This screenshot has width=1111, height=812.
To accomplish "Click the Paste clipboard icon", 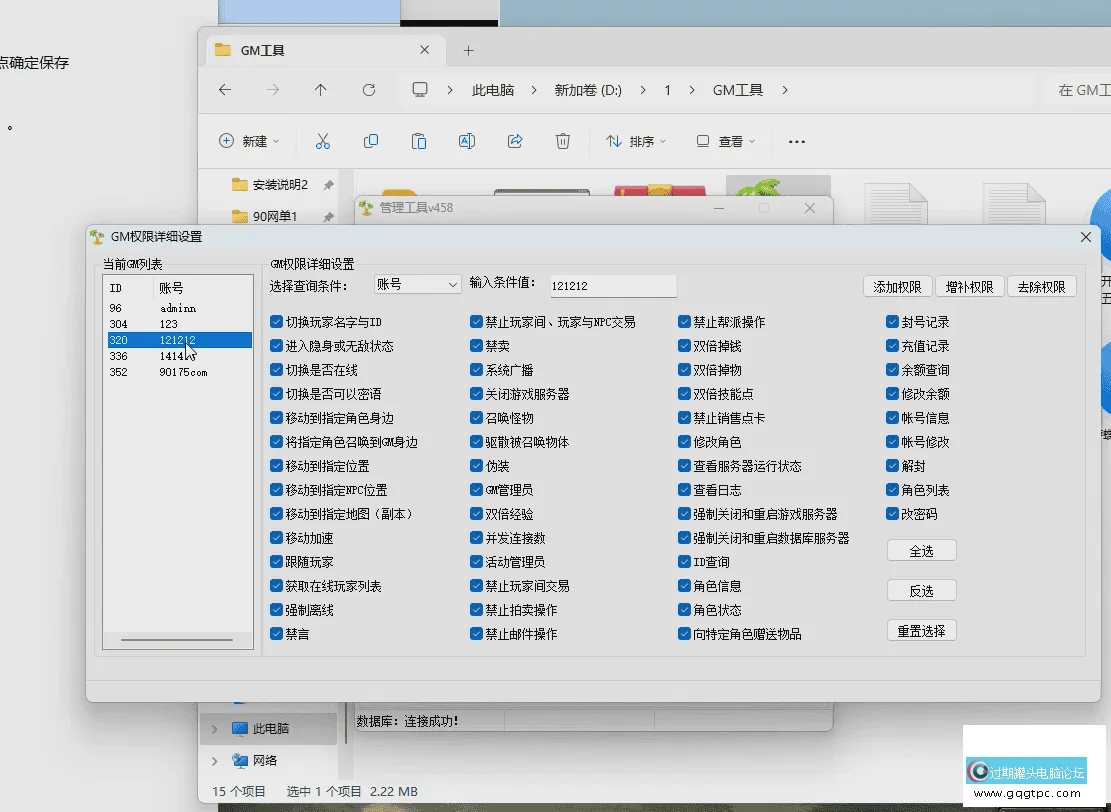I will [419, 142].
